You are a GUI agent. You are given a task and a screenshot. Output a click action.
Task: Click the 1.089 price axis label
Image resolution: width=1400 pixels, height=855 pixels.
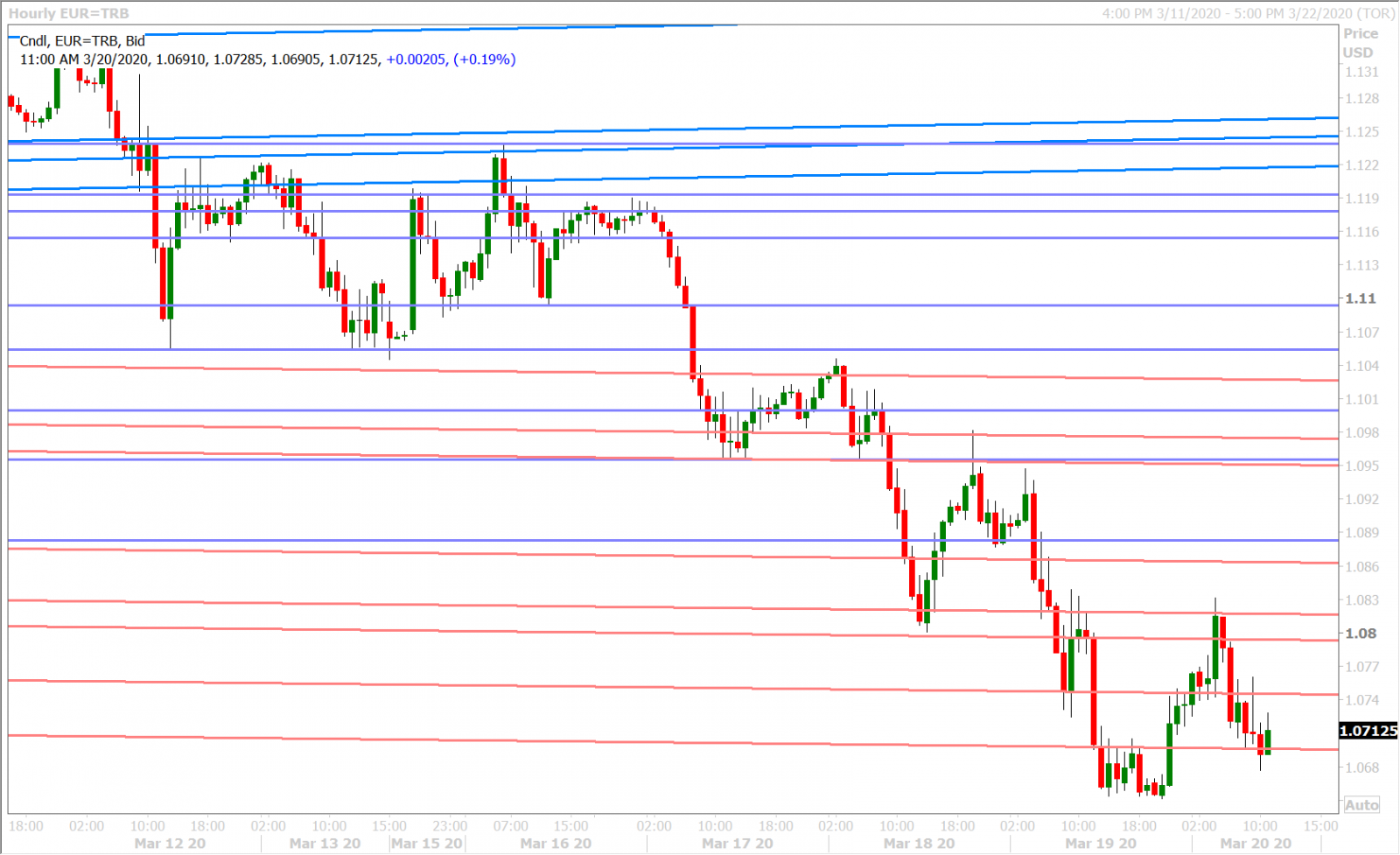click(x=1362, y=533)
